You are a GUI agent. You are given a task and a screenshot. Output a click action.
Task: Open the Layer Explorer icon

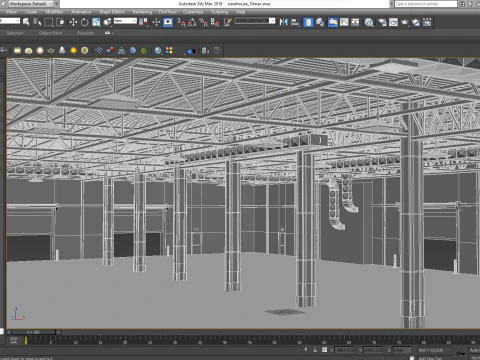click(x=320, y=22)
